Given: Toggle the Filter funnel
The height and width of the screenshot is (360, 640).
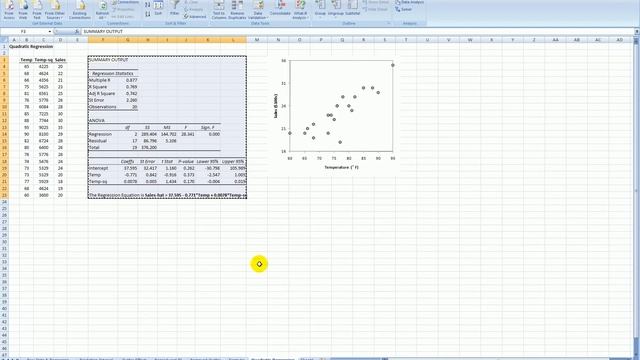Looking at the screenshot, I should point(174,8).
